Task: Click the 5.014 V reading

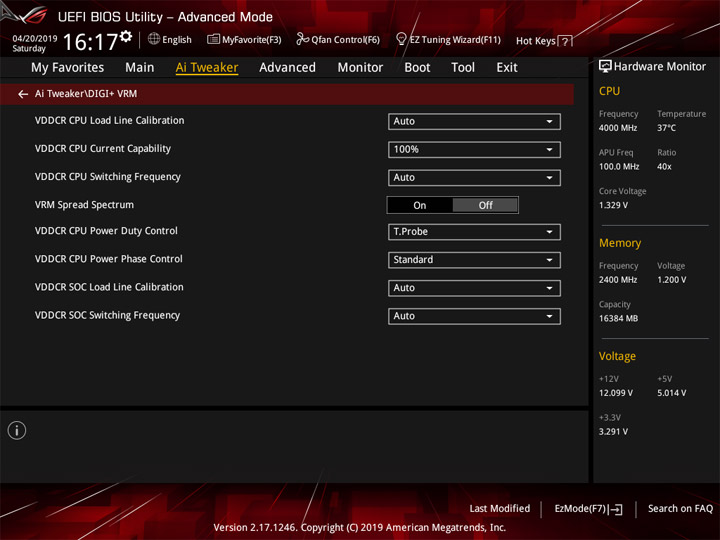Action: click(672, 393)
